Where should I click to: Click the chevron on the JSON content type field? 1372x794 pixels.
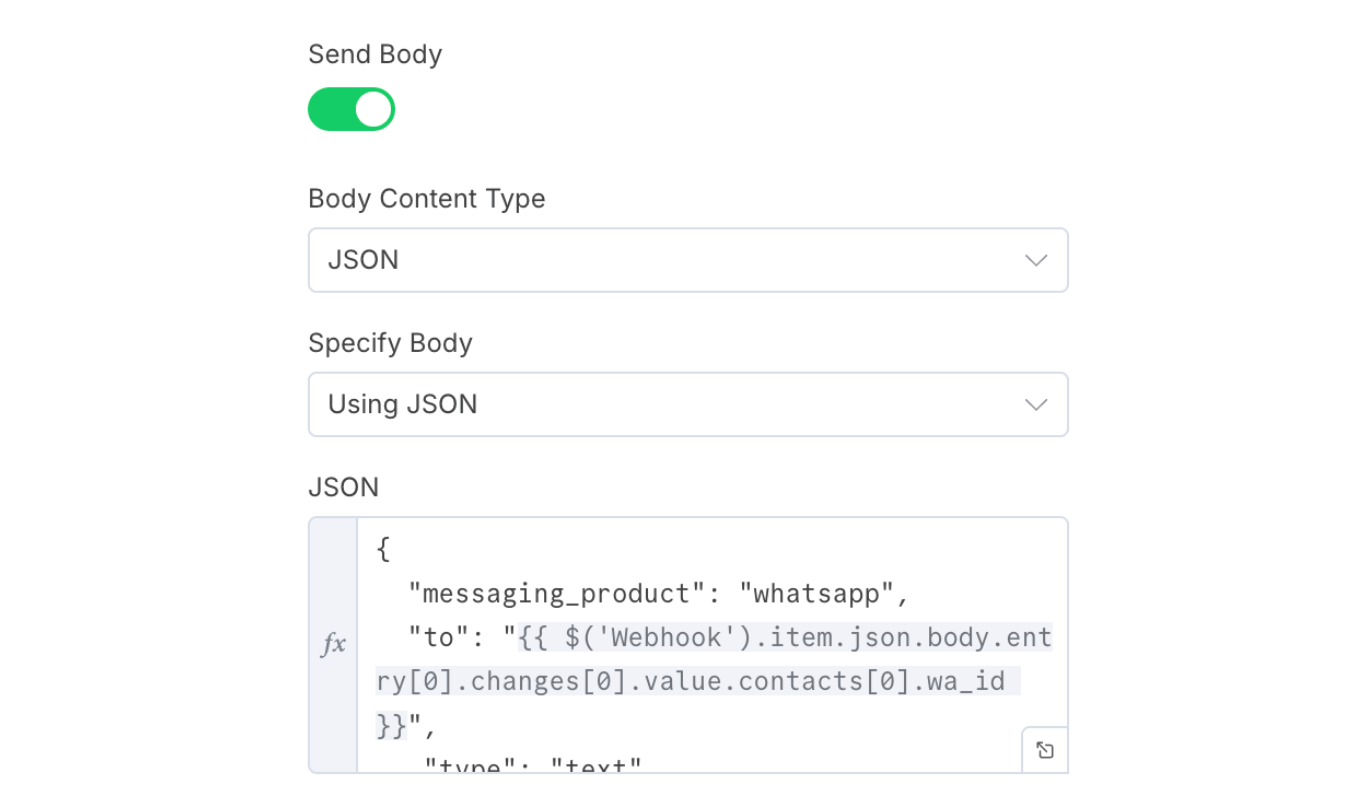pos(1036,260)
